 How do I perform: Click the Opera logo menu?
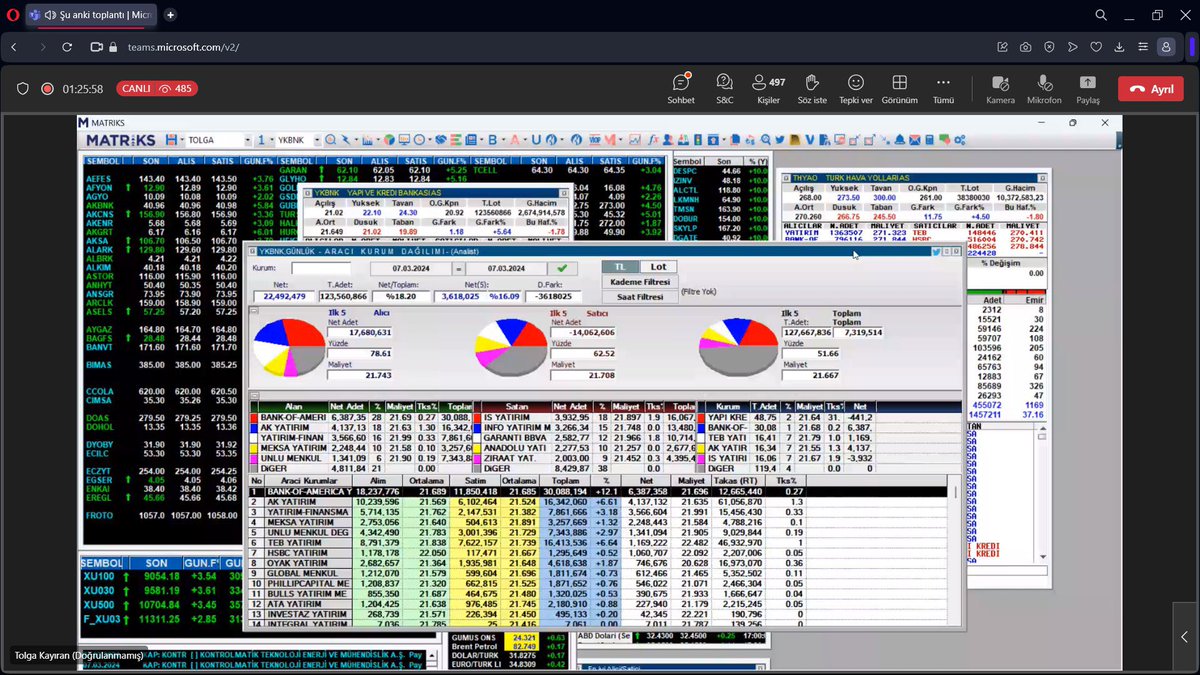[x=11, y=15]
